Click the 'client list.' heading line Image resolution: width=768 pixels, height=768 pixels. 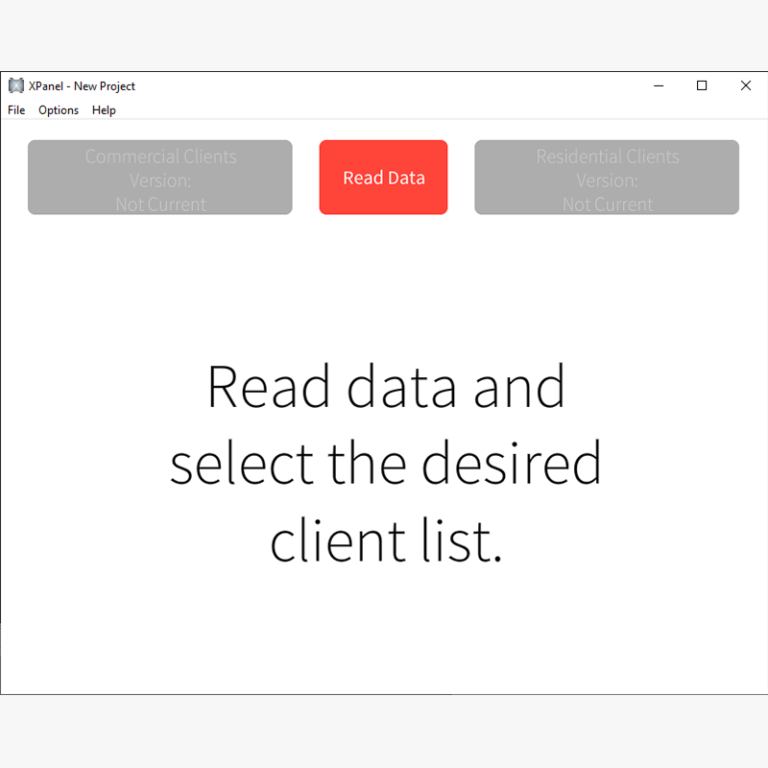(x=385, y=541)
